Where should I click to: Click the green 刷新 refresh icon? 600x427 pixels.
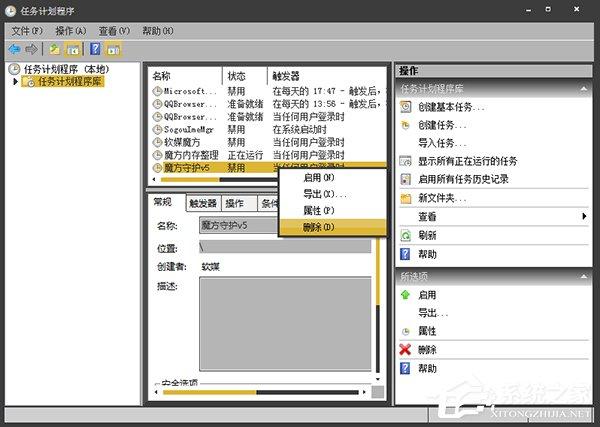(x=405, y=235)
